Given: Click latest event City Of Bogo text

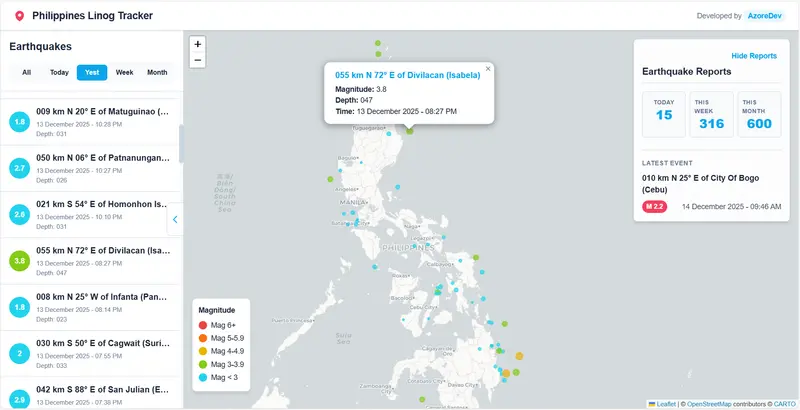Looking at the screenshot, I should point(701,184).
